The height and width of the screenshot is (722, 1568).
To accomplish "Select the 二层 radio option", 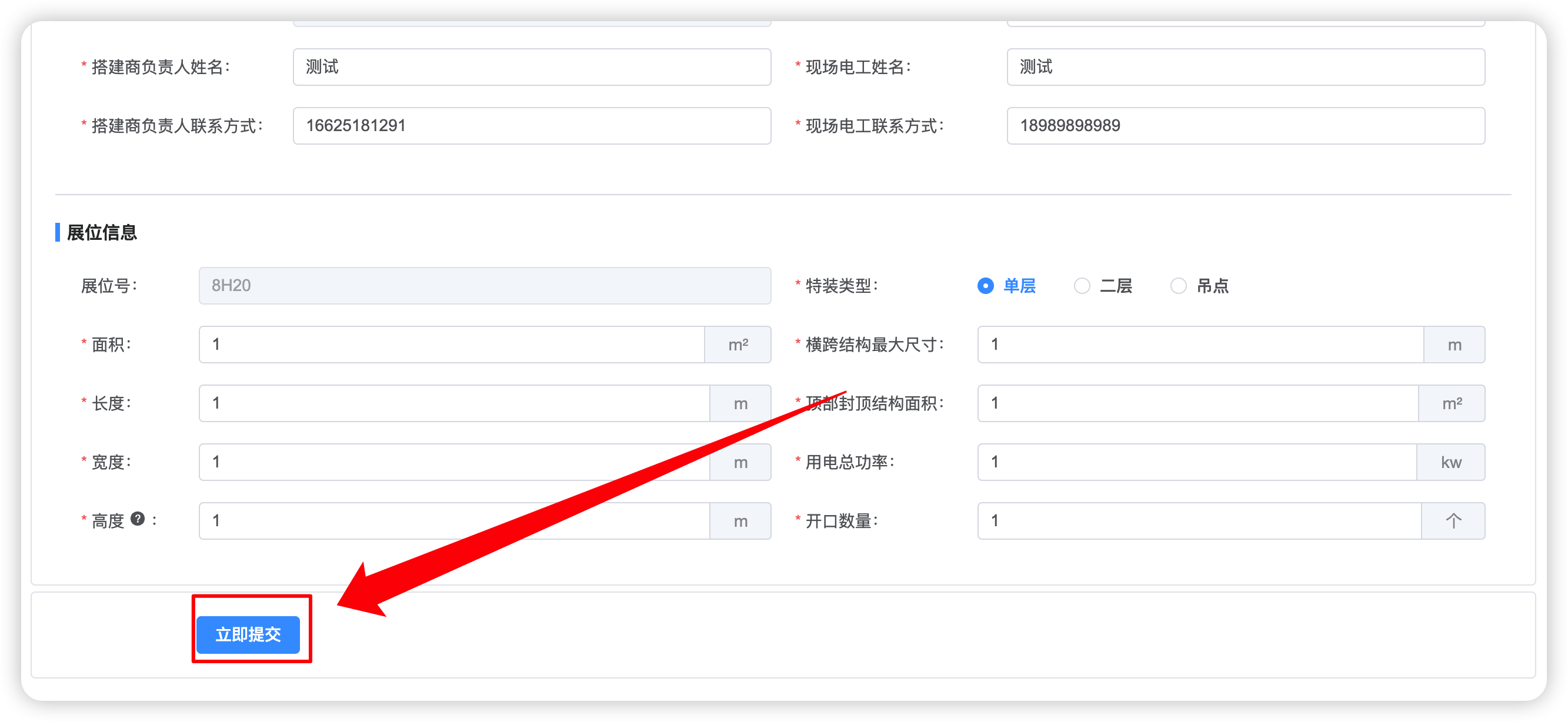I will click(1102, 286).
